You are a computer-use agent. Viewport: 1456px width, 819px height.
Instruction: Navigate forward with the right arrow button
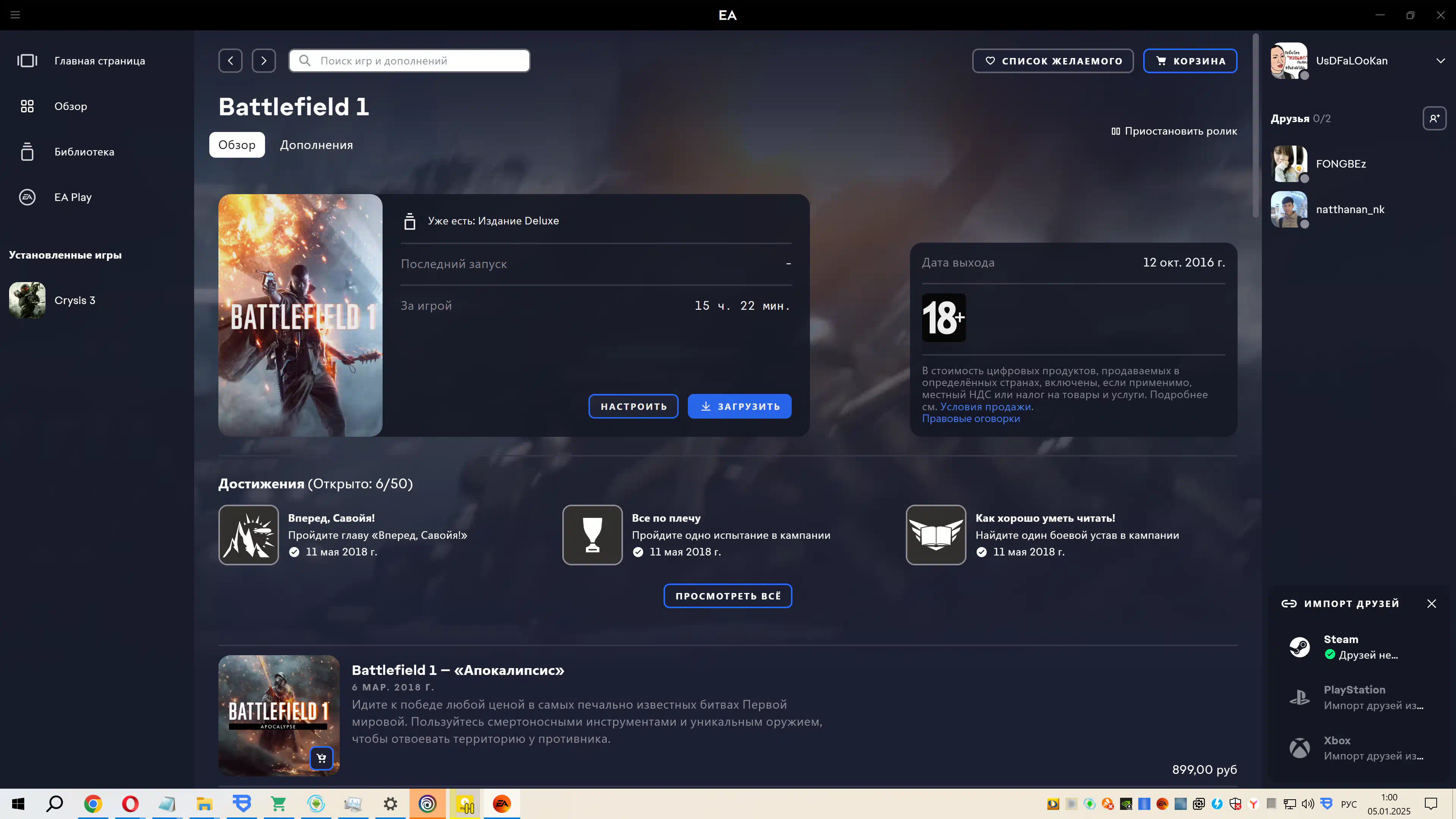point(264,61)
